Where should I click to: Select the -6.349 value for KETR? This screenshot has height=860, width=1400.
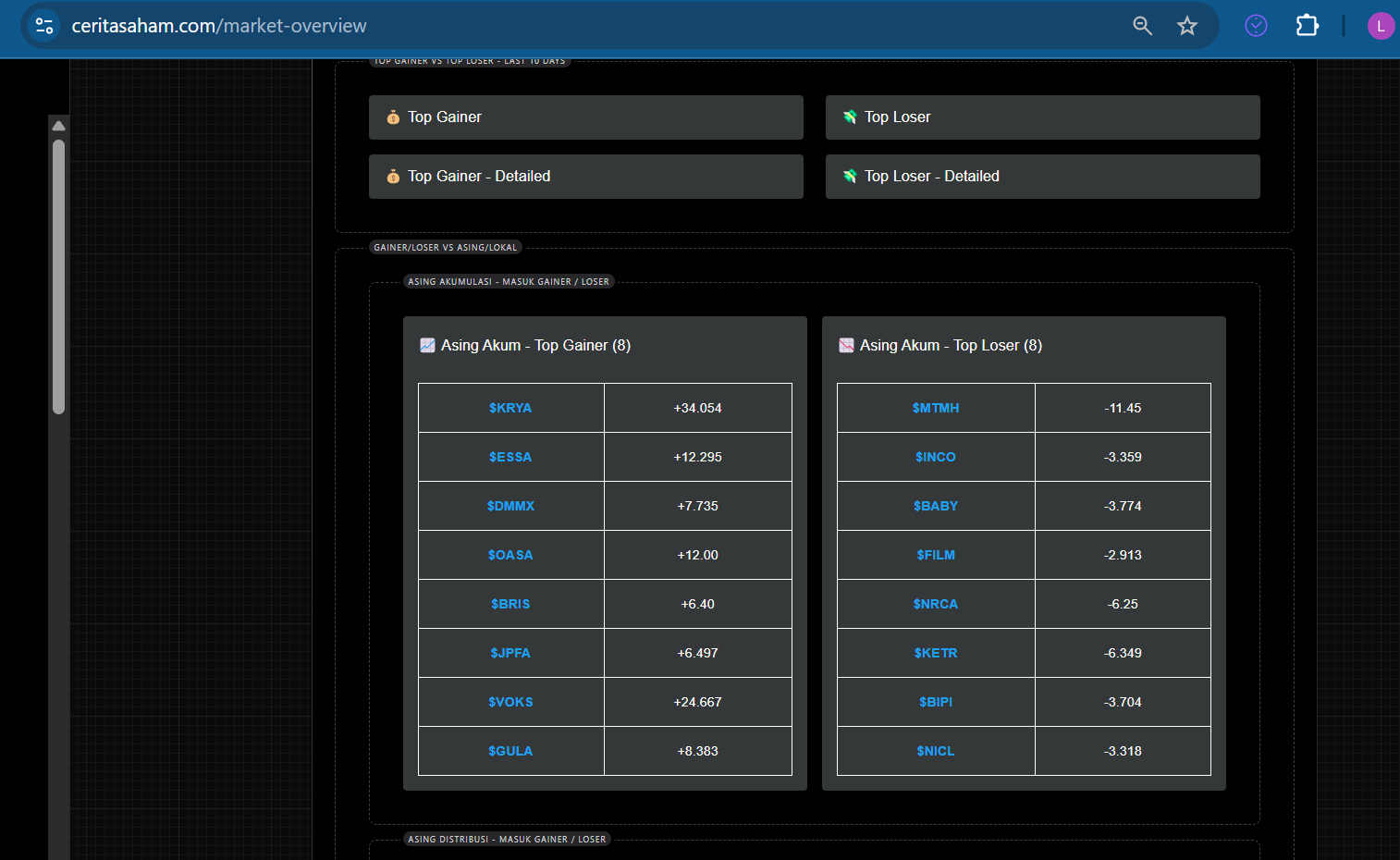[1123, 653]
